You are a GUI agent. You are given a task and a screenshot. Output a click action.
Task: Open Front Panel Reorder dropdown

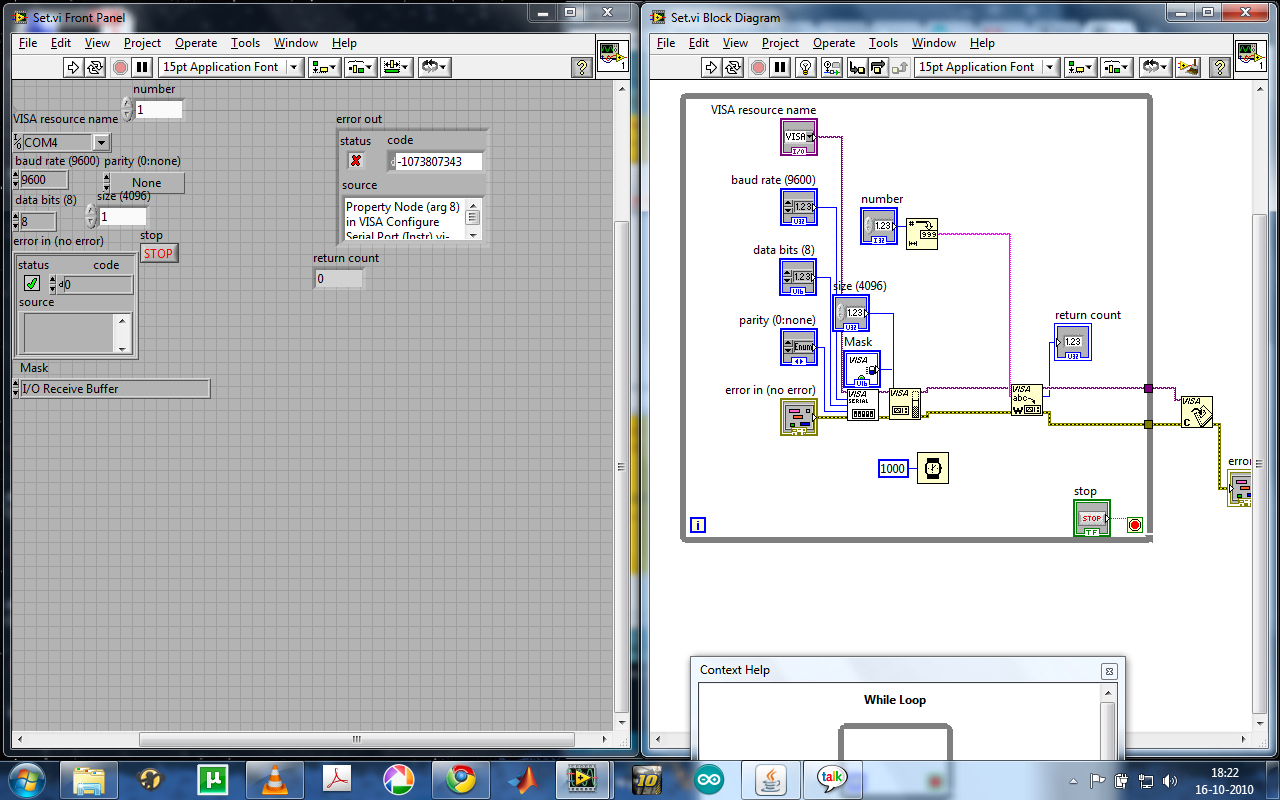click(434, 67)
